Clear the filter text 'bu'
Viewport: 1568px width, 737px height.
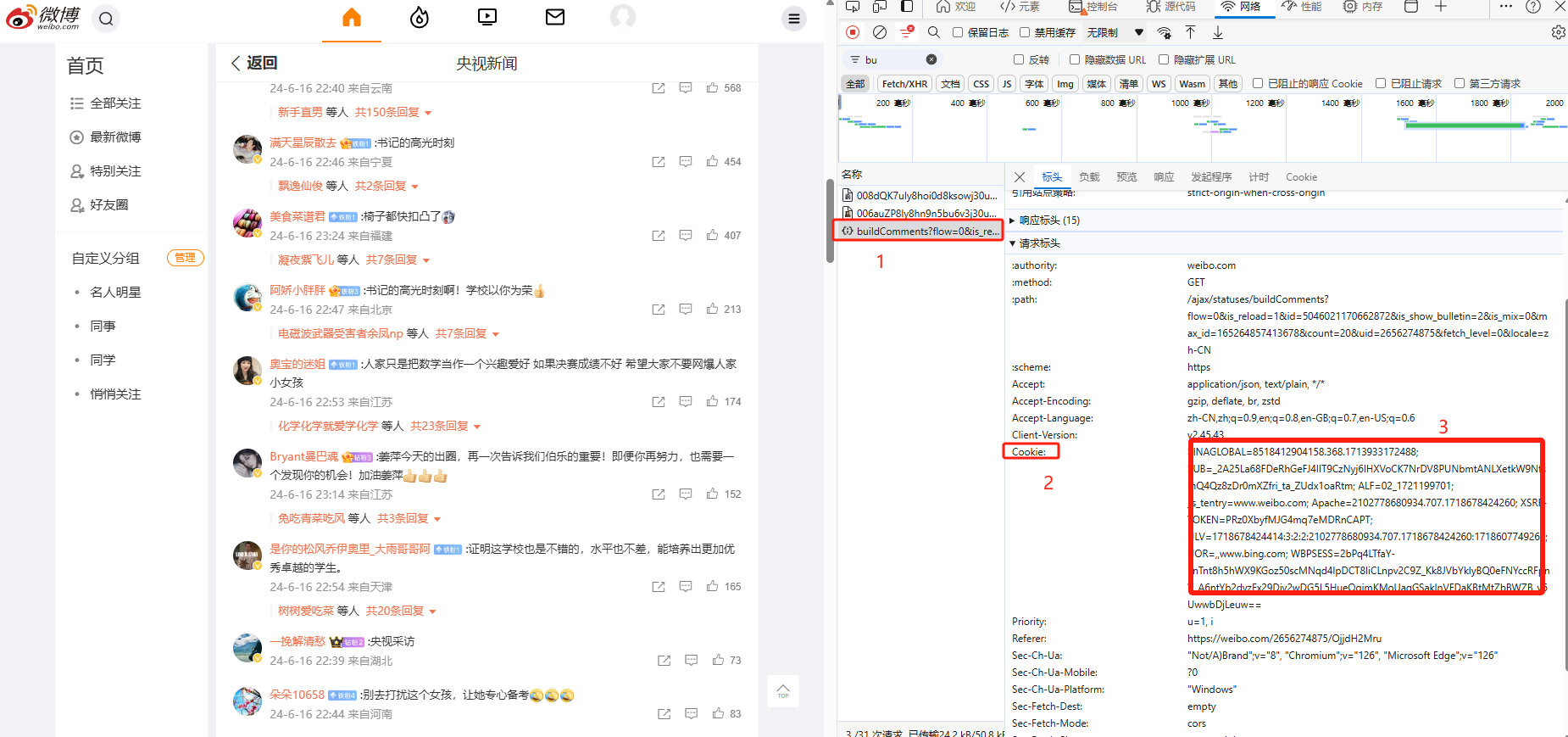point(931,59)
